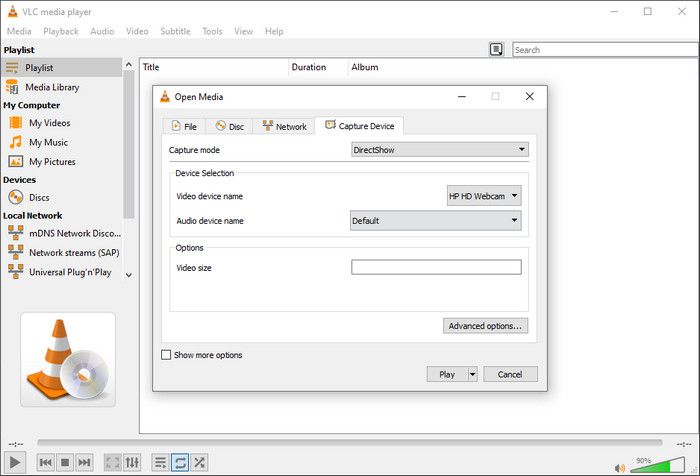Toggle the loop/repeat button
This screenshot has width=700, height=476.
(180, 462)
